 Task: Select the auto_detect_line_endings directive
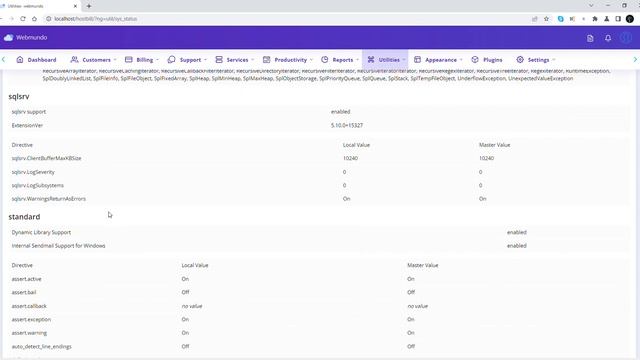coord(42,347)
